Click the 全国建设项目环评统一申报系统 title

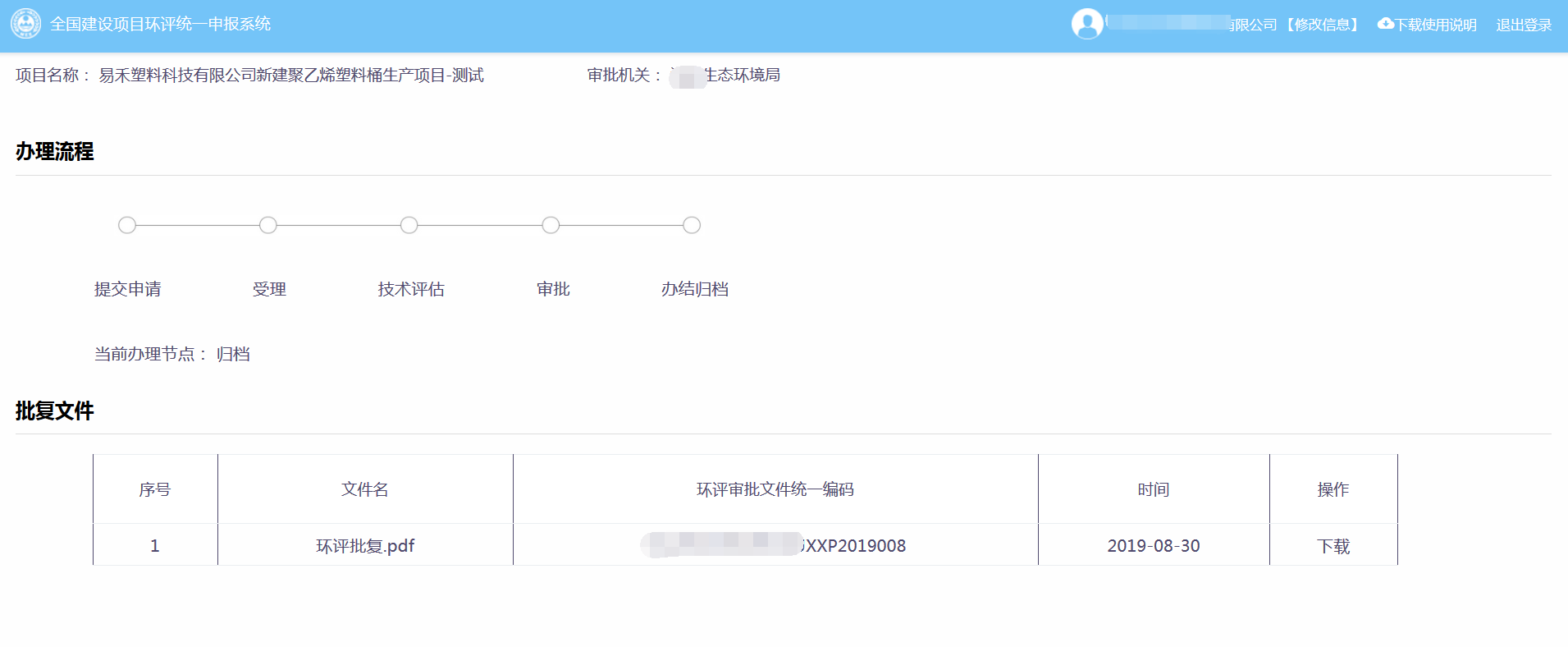[x=160, y=24]
